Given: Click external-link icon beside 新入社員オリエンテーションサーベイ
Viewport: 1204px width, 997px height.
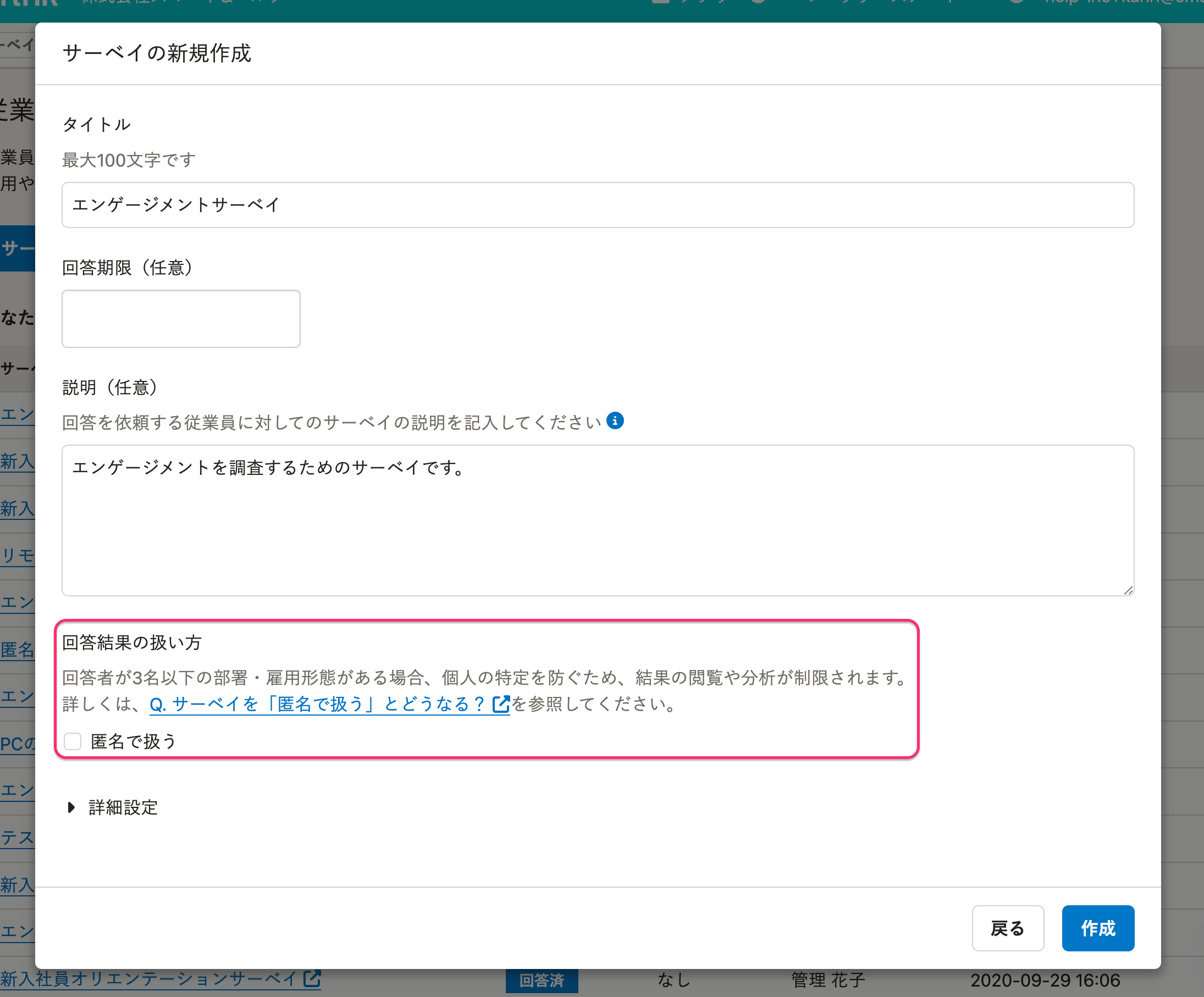Looking at the screenshot, I should coord(312,978).
